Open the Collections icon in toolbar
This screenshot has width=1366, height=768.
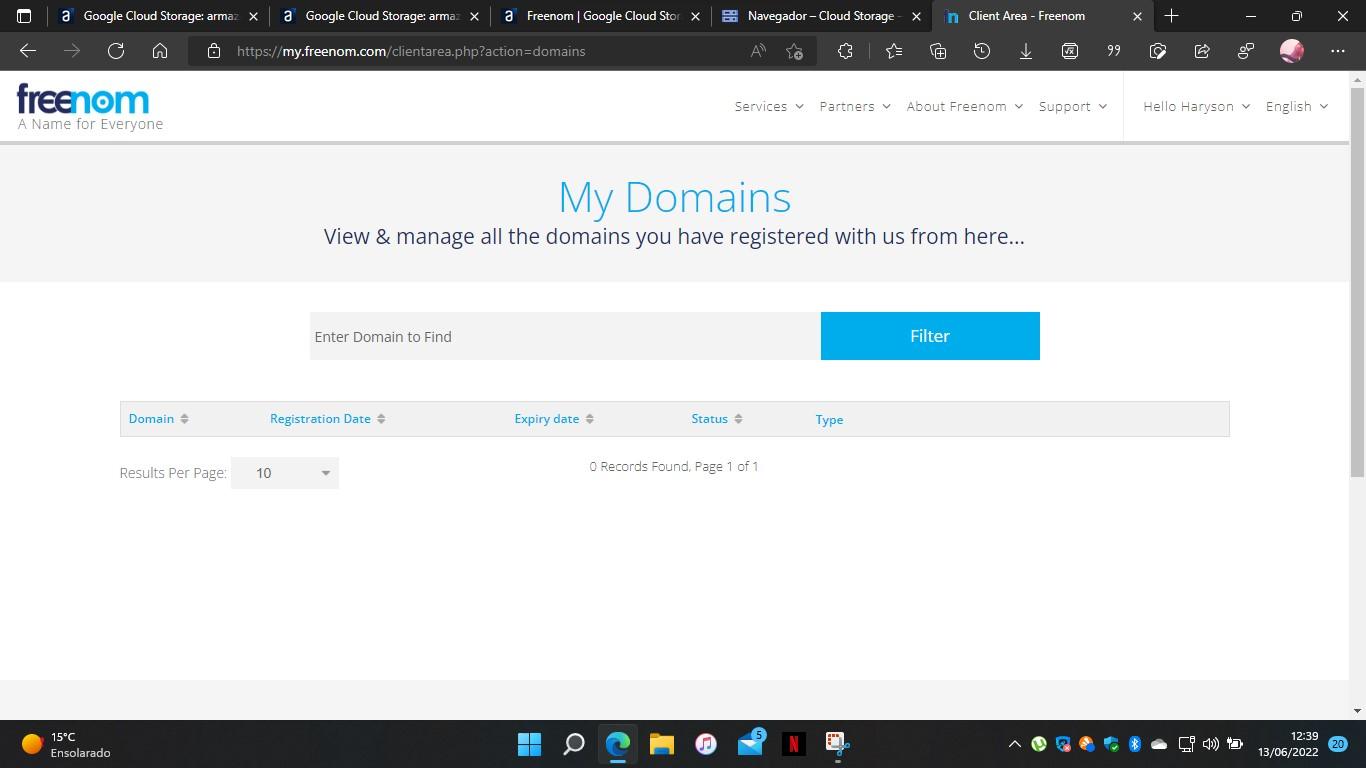pos(938,51)
